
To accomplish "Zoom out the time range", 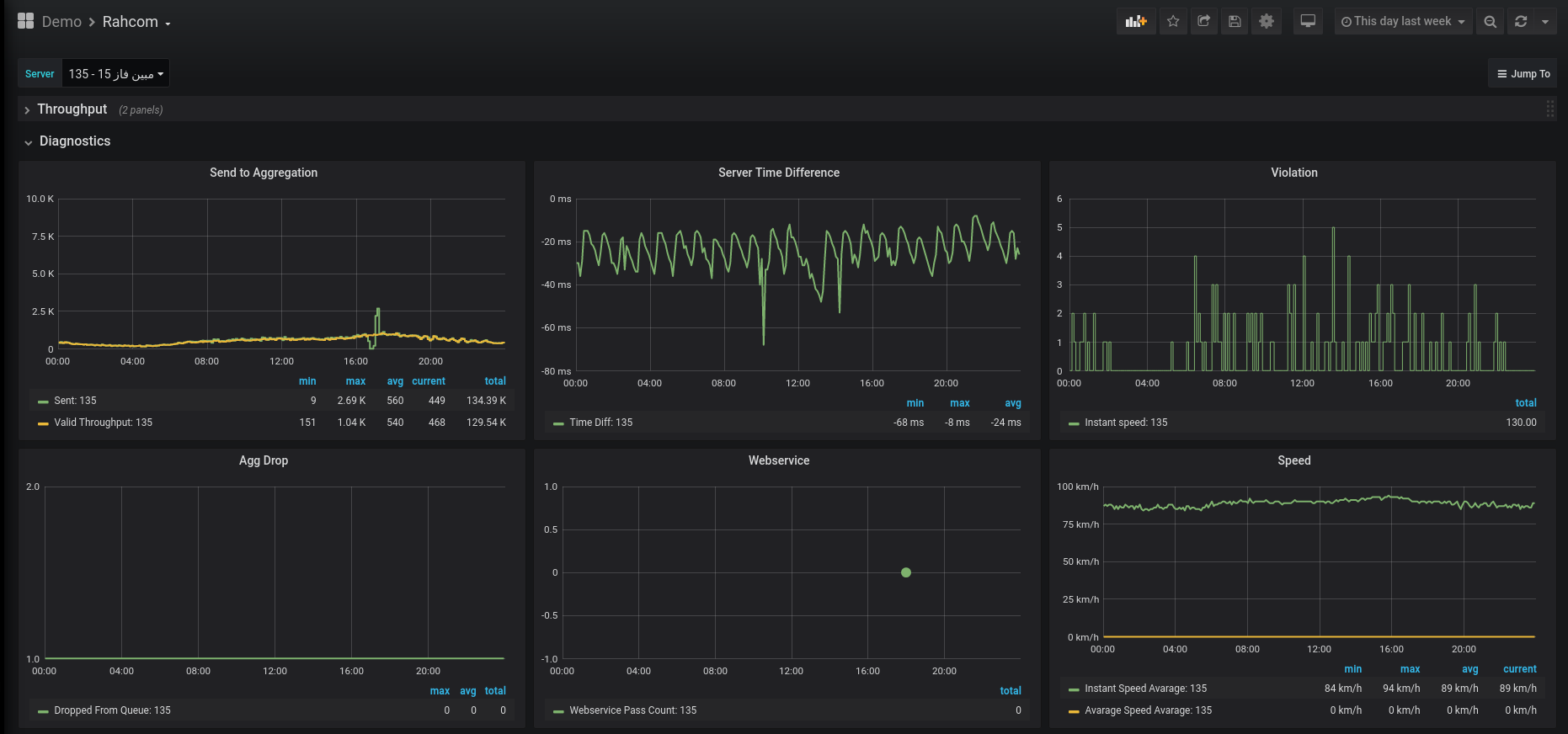I will click(x=1491, y=22).
